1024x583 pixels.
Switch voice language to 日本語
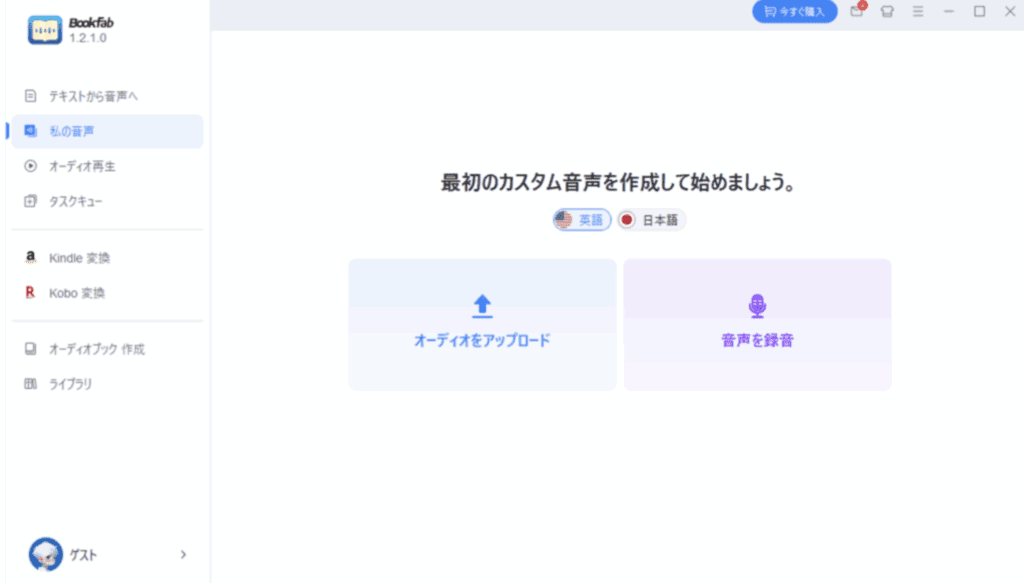[x=652, y=220]
